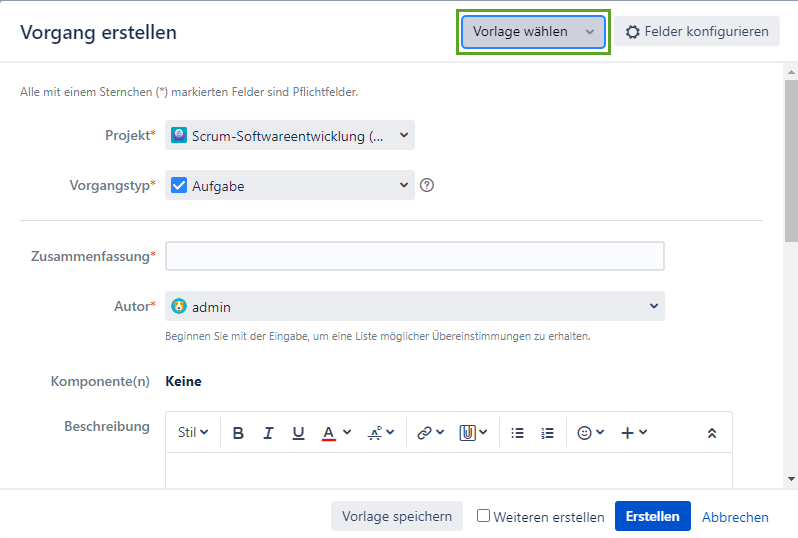Open the Autor dropdown showing admin
Viewport: 798px width, 538px height.
pyautogui.click(x=414, y=306)
